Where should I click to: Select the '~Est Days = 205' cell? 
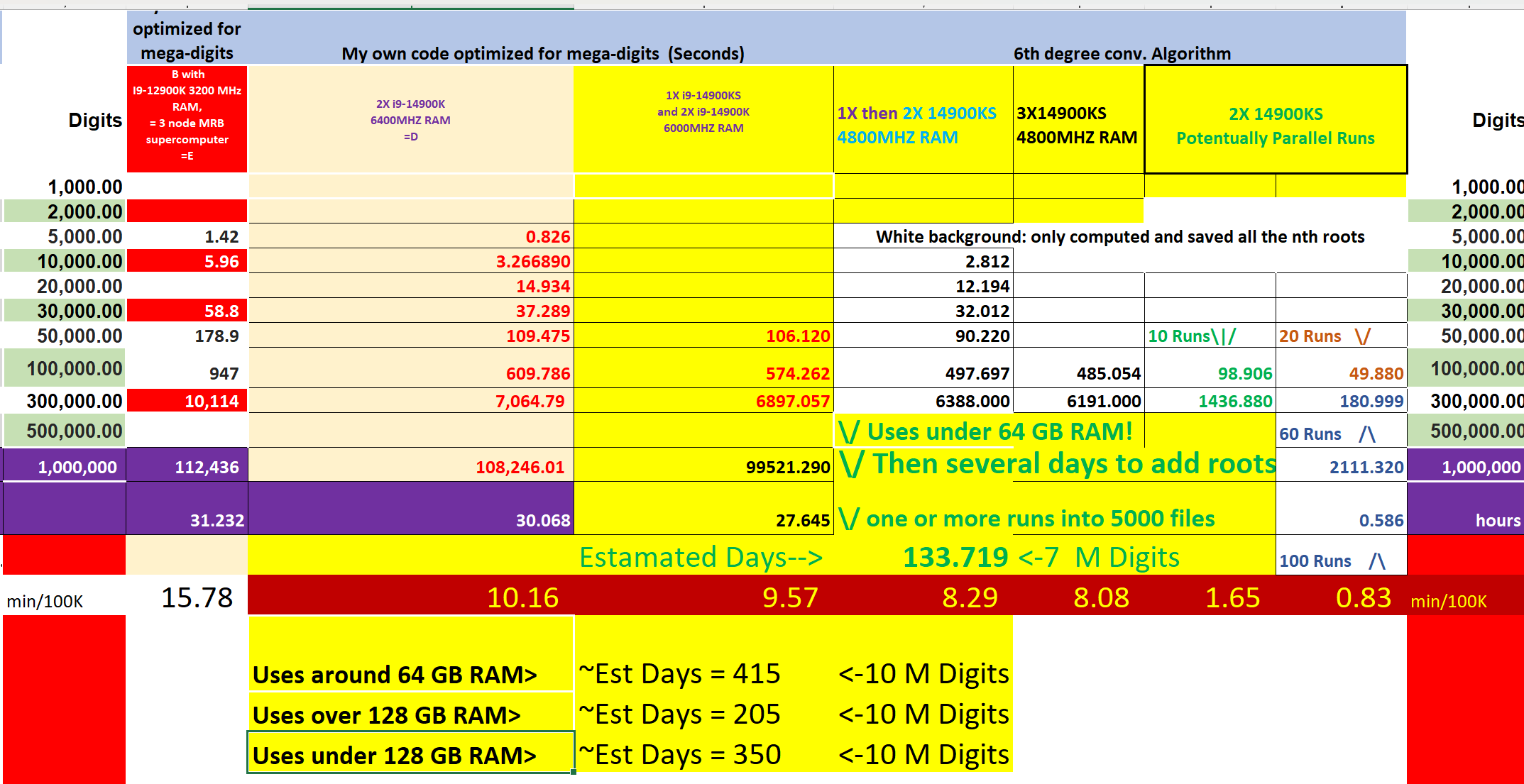pos(680,714)
